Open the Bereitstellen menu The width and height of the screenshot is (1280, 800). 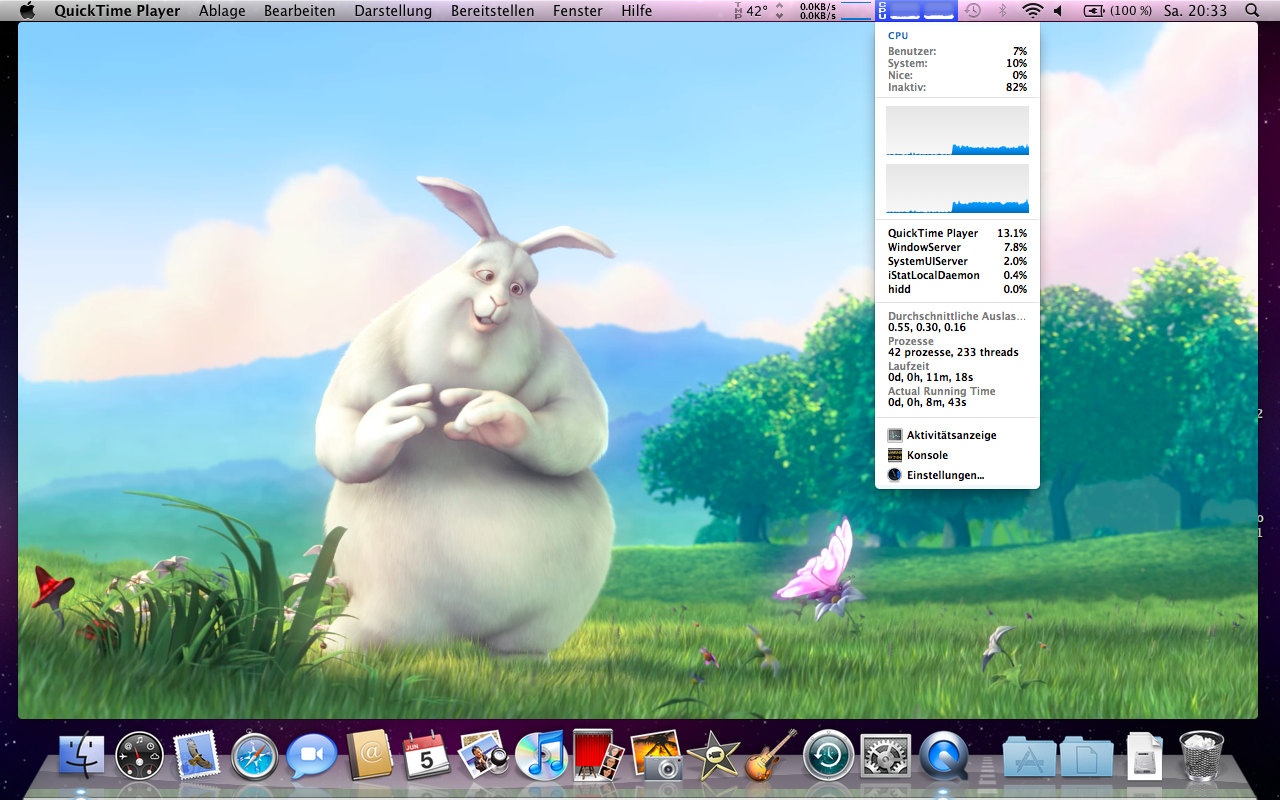[492, 11]
